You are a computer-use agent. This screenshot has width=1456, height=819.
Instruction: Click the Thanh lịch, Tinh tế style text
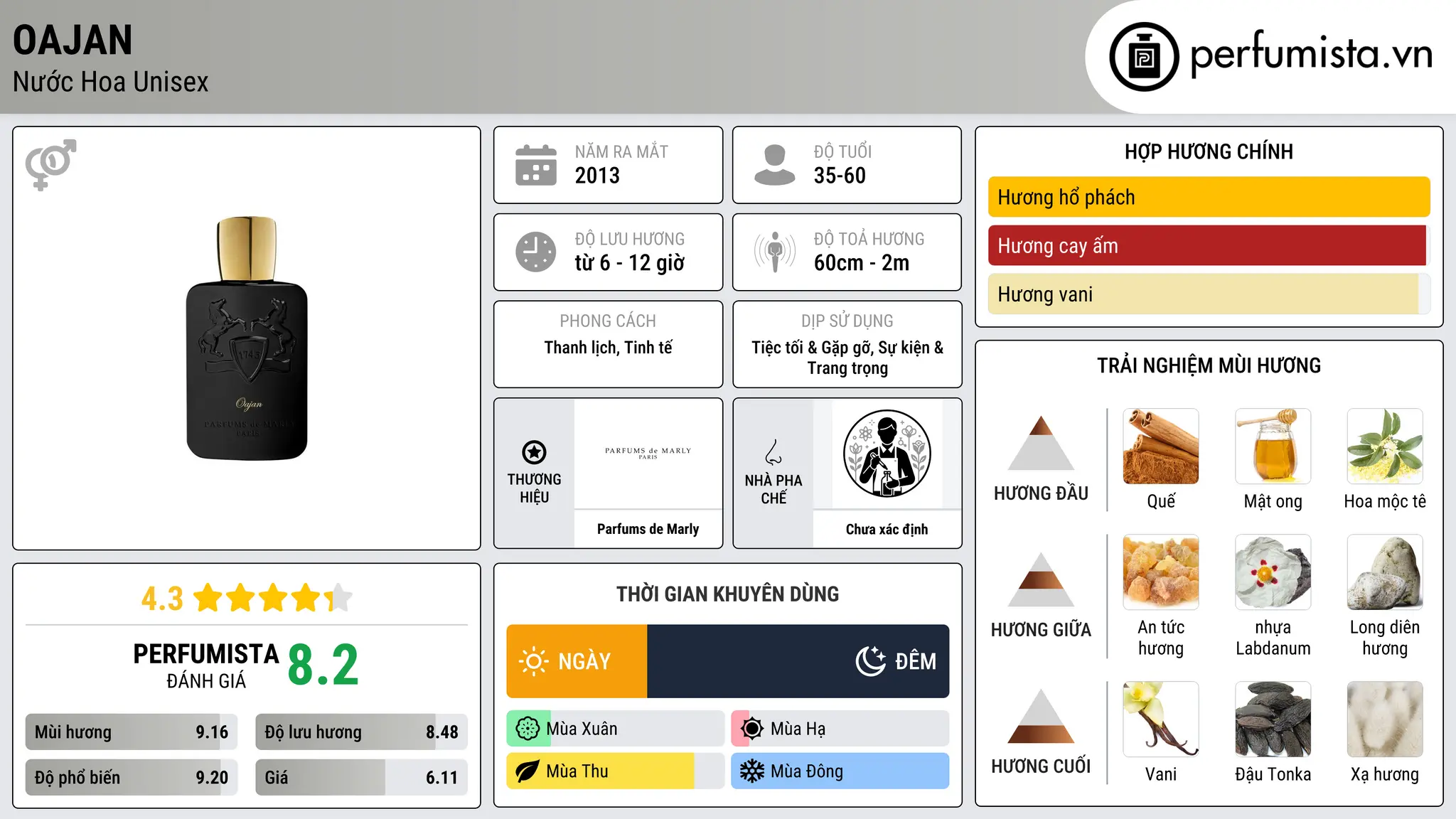(608, 348)
